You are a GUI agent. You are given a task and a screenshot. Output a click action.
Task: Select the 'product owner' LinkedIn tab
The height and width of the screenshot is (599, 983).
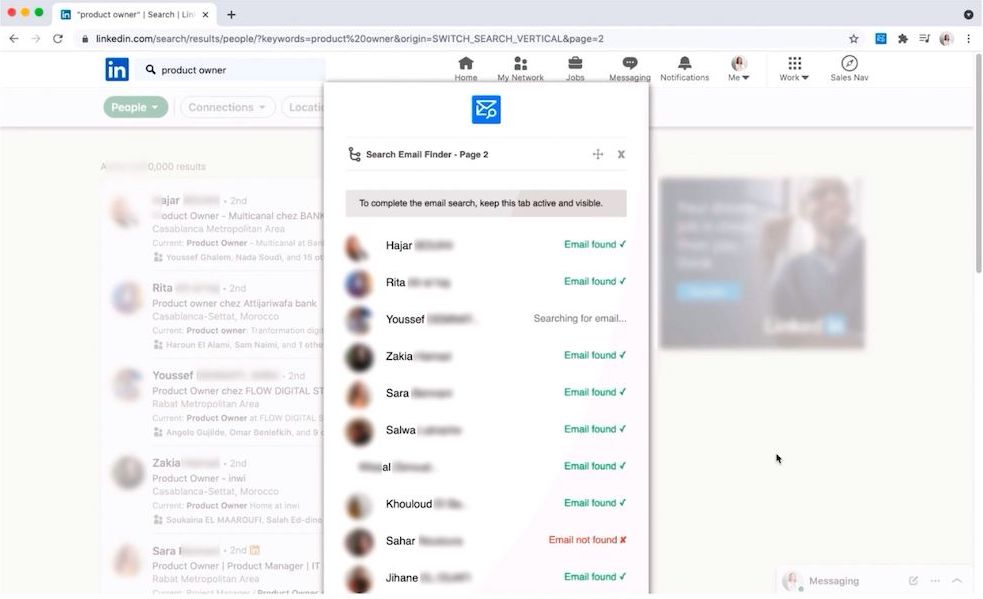point(135,14)
